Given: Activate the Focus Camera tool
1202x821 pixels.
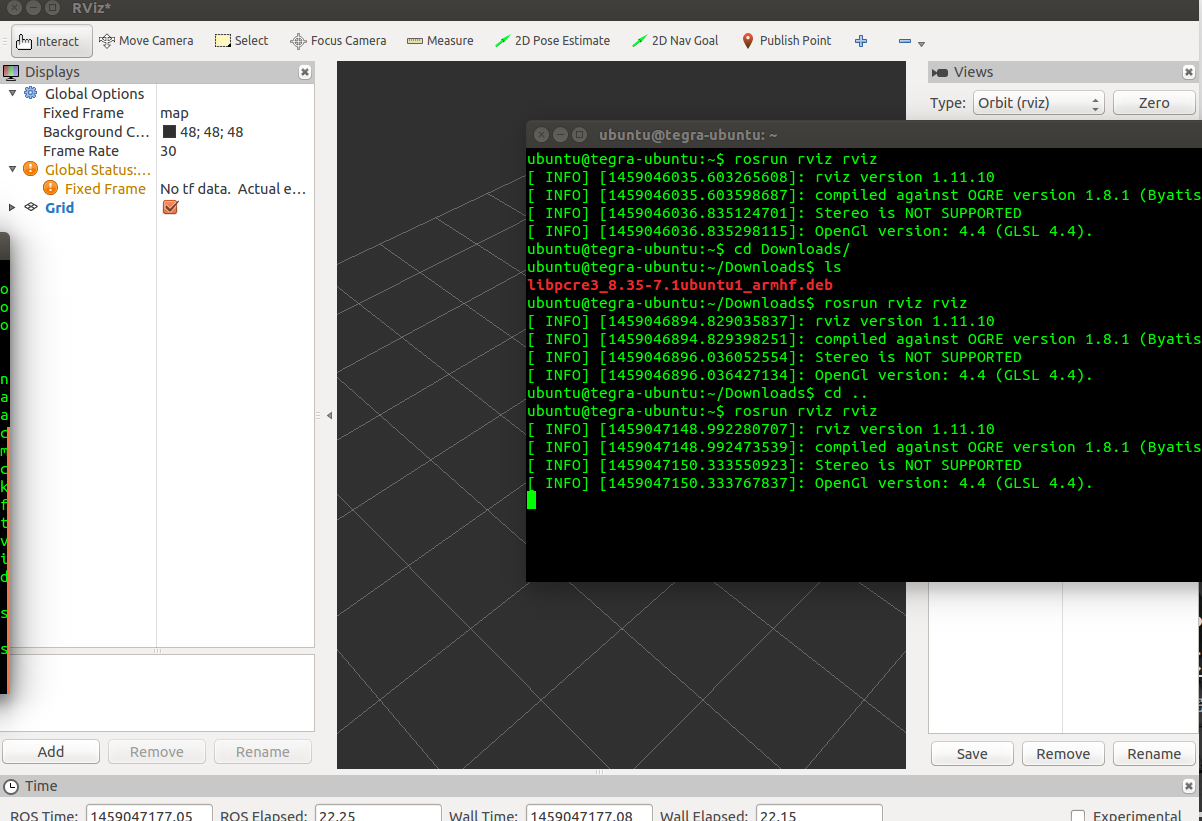Looking at the screenshot, I should tap(338, 41).
